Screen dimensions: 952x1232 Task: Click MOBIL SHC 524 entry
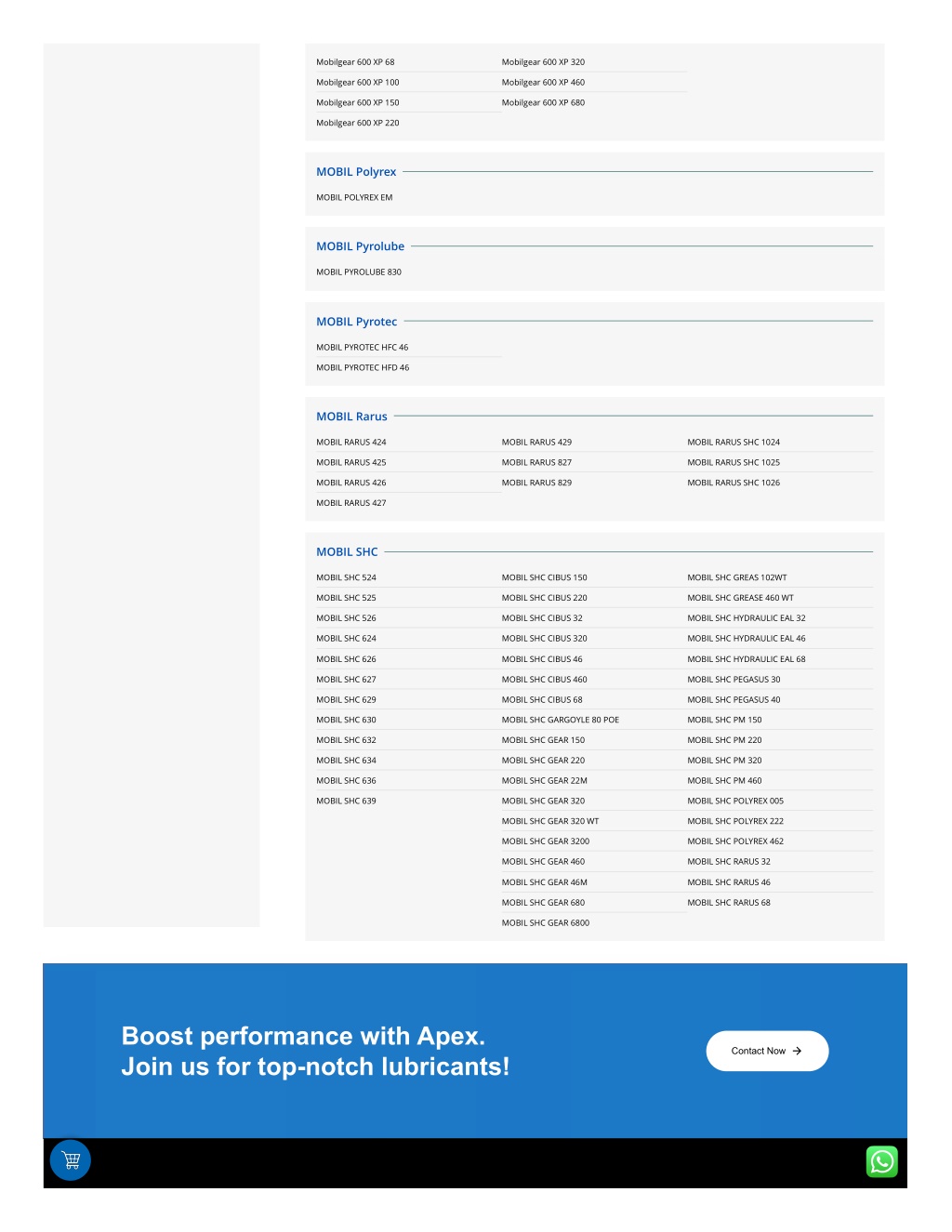tap(346, 578)
